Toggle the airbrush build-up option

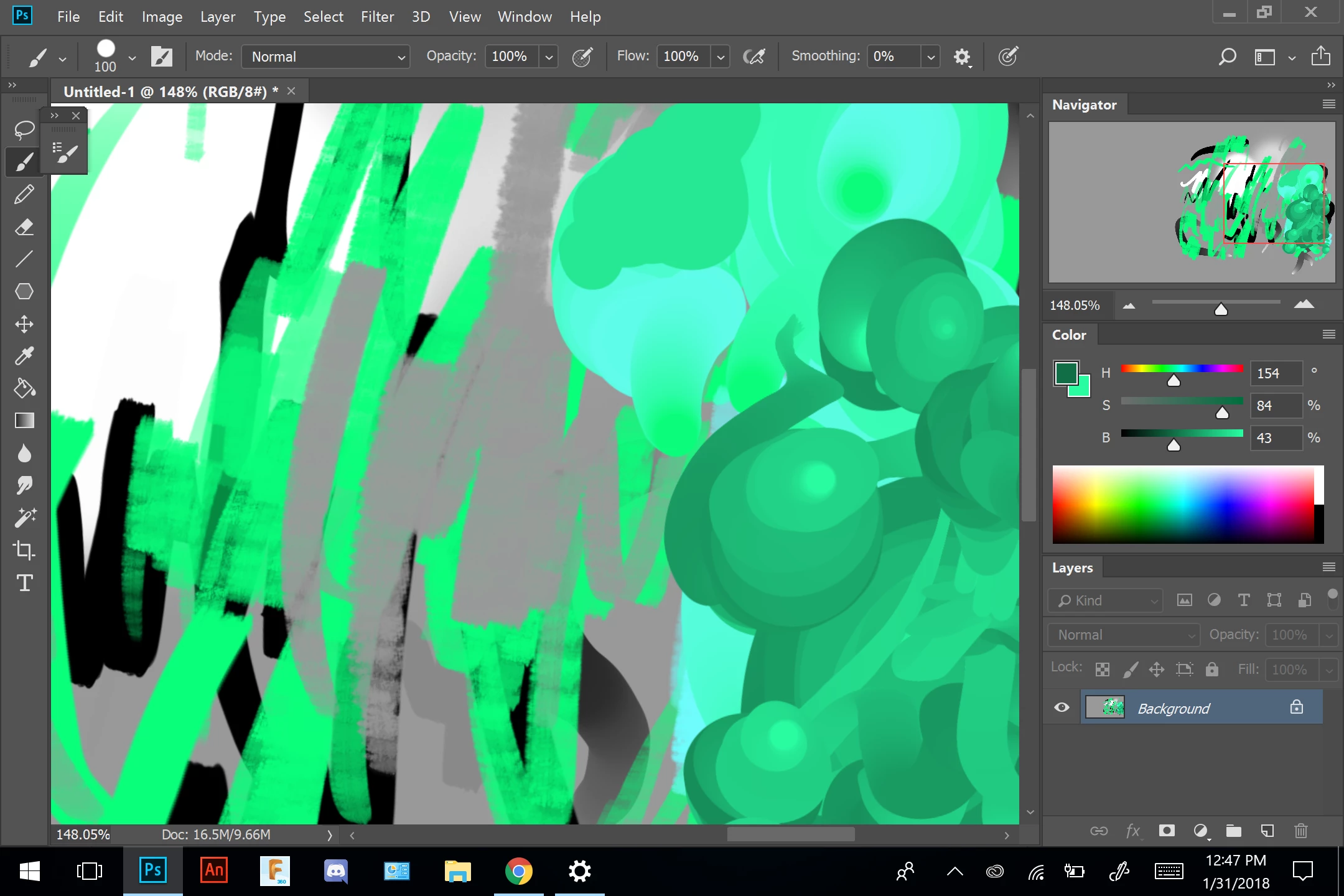point(754,57)
